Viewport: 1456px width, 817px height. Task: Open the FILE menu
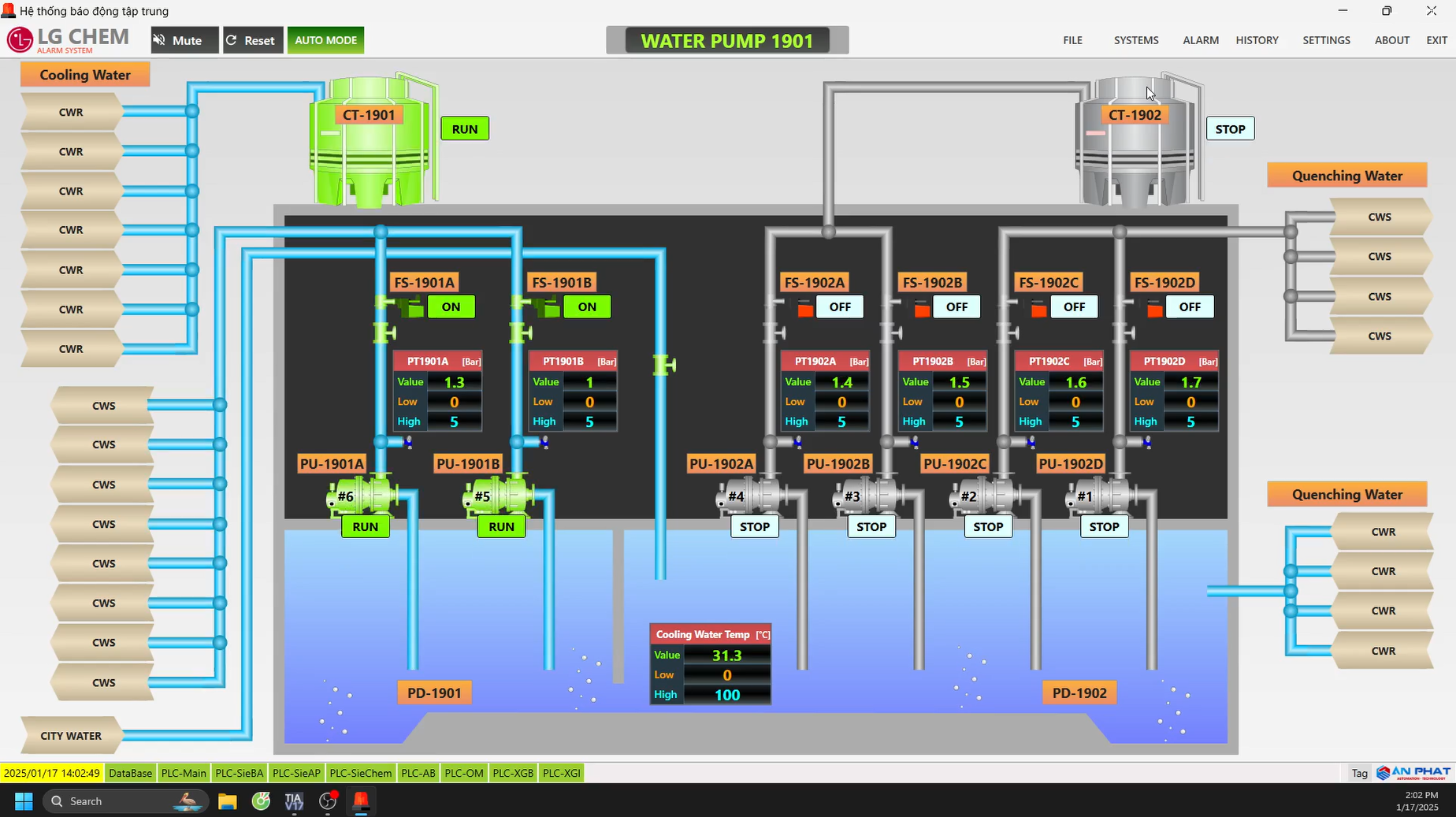click(1072, 40)
